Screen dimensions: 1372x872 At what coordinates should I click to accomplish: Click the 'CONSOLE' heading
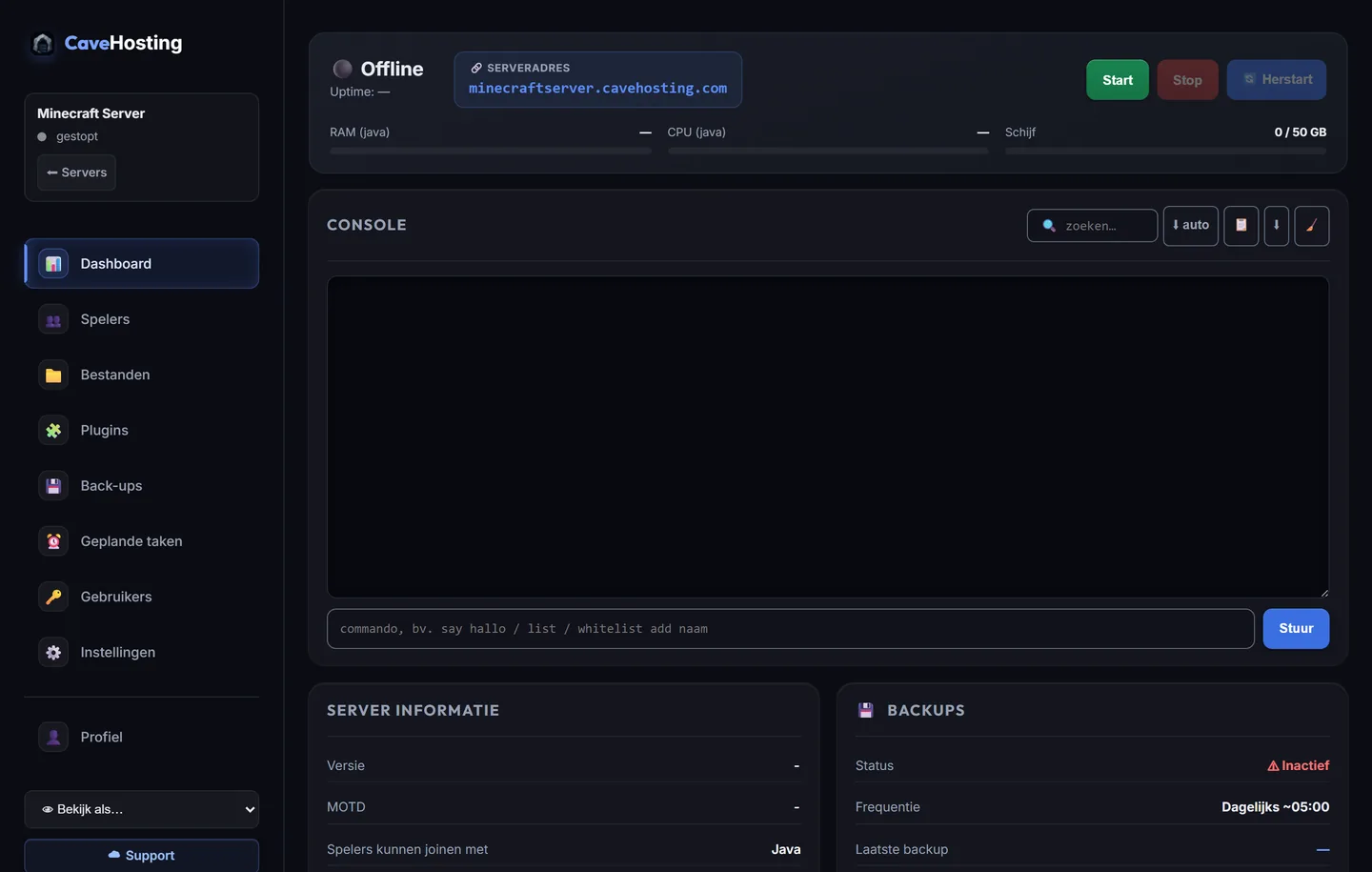(x=367, y=225)
